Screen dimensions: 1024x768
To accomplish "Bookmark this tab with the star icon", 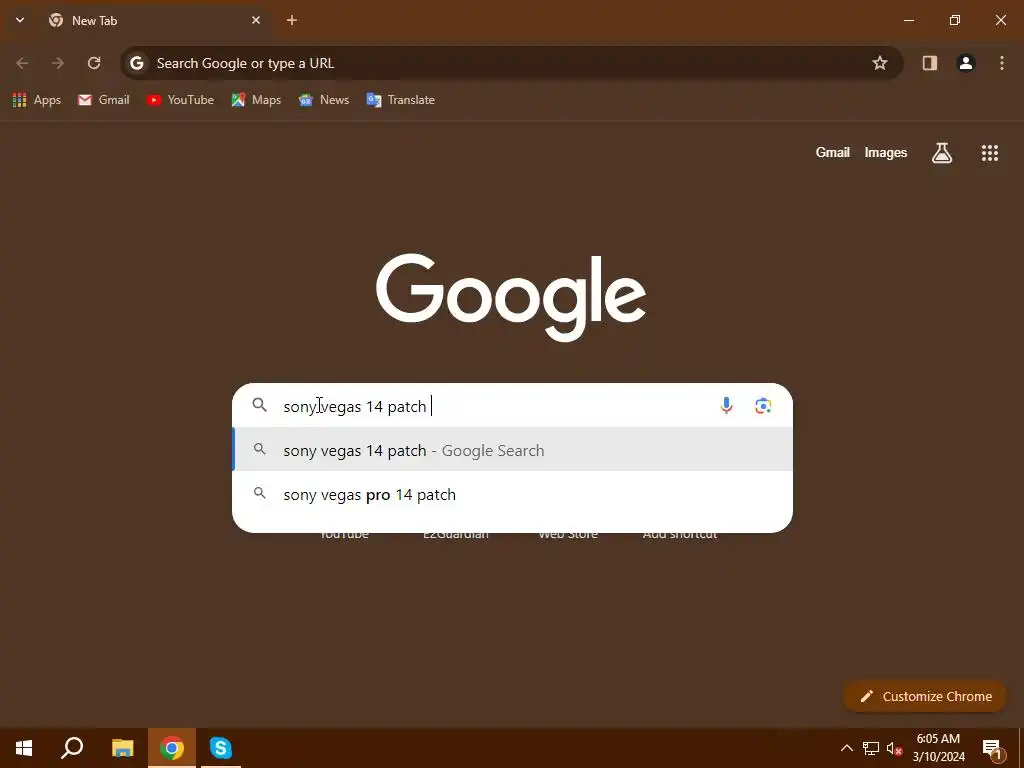I will tap(880, 63).
